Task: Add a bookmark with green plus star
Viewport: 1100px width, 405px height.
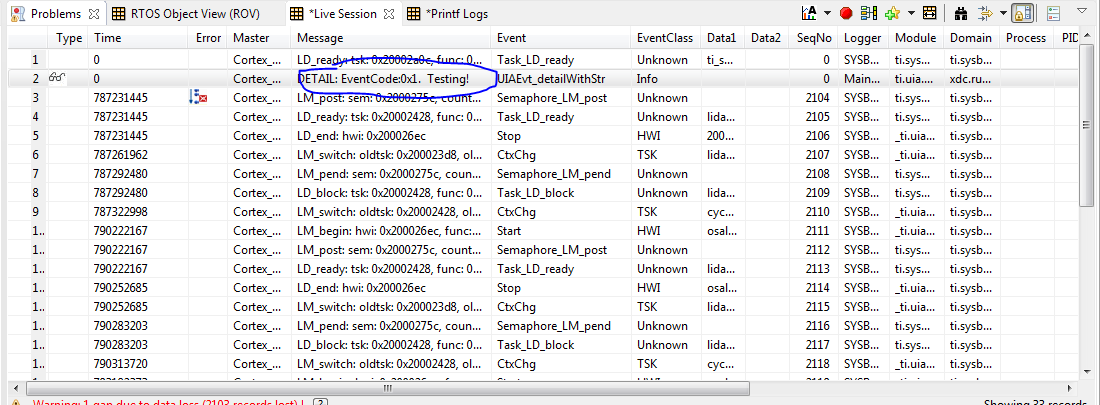Action: point(892,13)
